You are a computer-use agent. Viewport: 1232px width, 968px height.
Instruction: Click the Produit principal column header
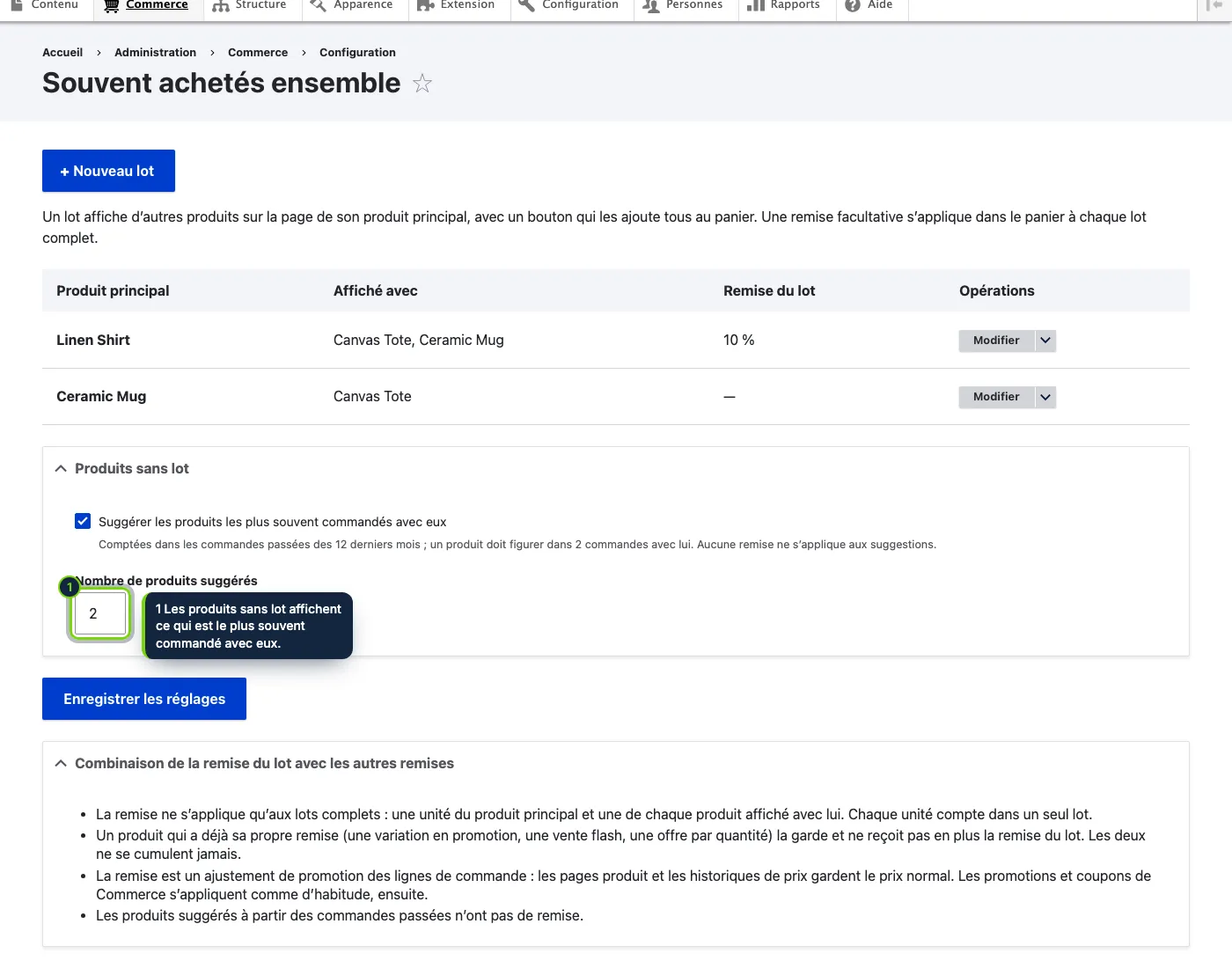[x=113, y=291]
